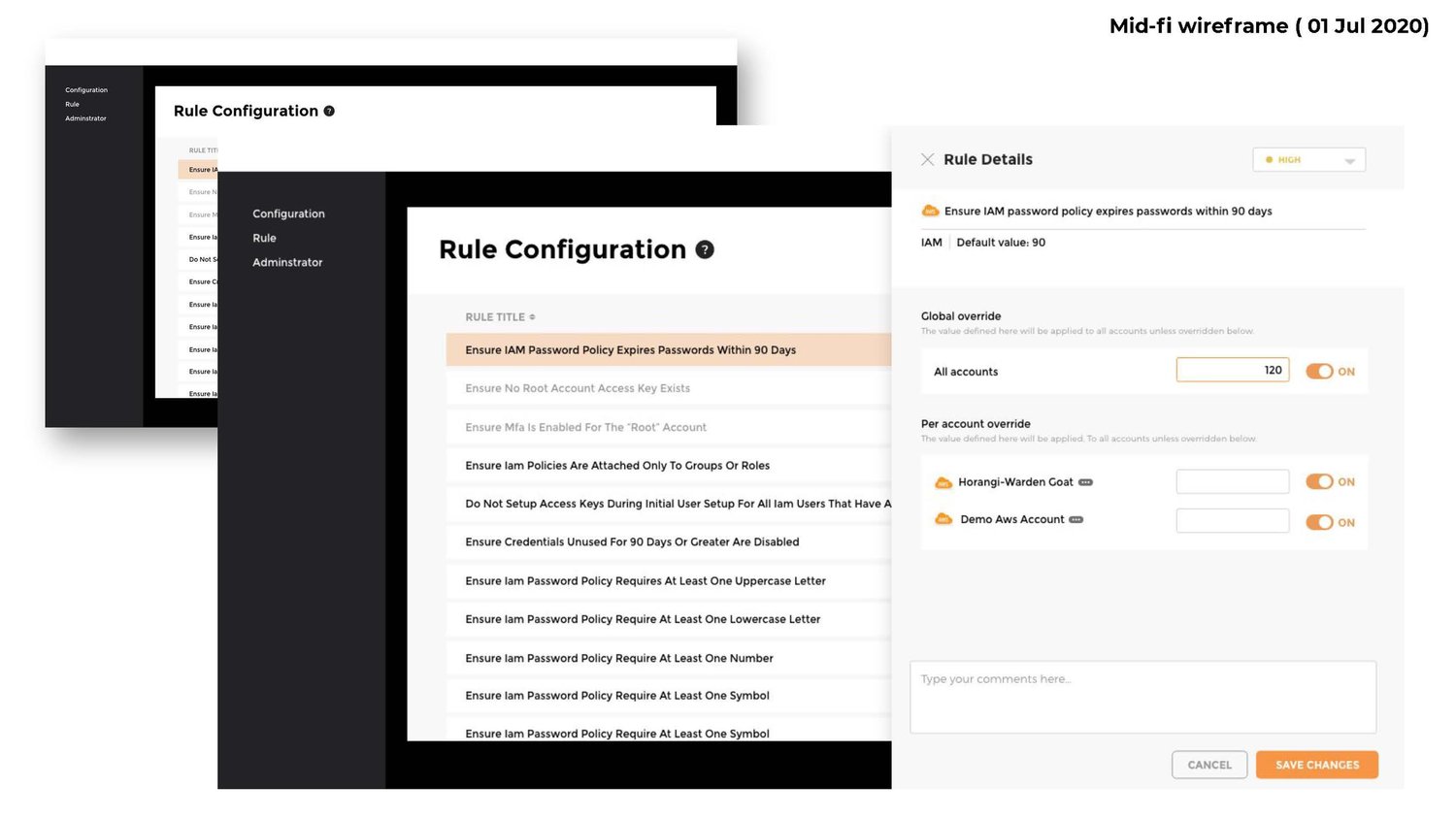Screen dimensions: 1456x819
Task: Click the All accounts value field showing 120
Action: point(1232,370)
